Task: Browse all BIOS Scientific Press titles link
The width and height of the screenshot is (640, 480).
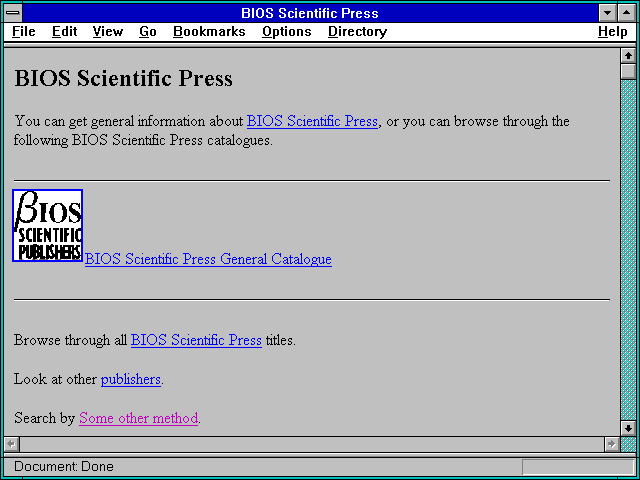Action: (x=196, y=340)
